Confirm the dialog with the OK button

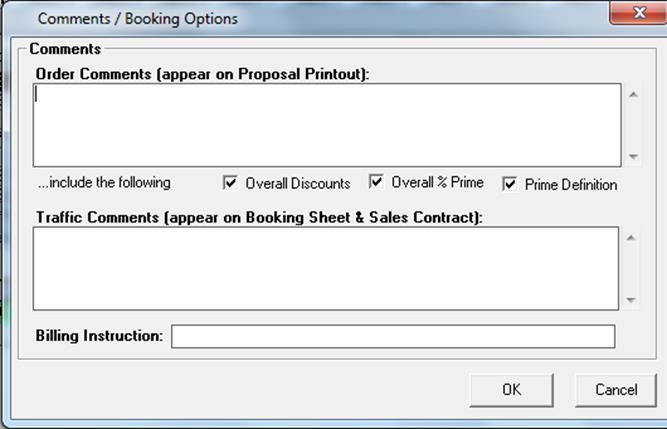pos(511,390)
